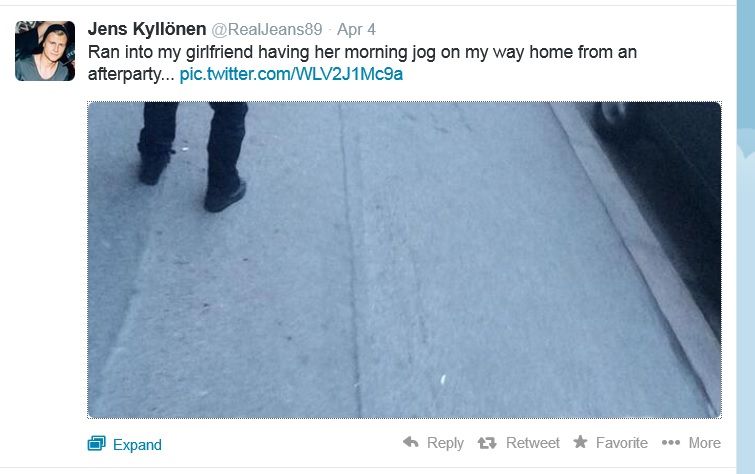
Task: Open the @RealJeans89 handle
Action: click(x=267, y=29)
